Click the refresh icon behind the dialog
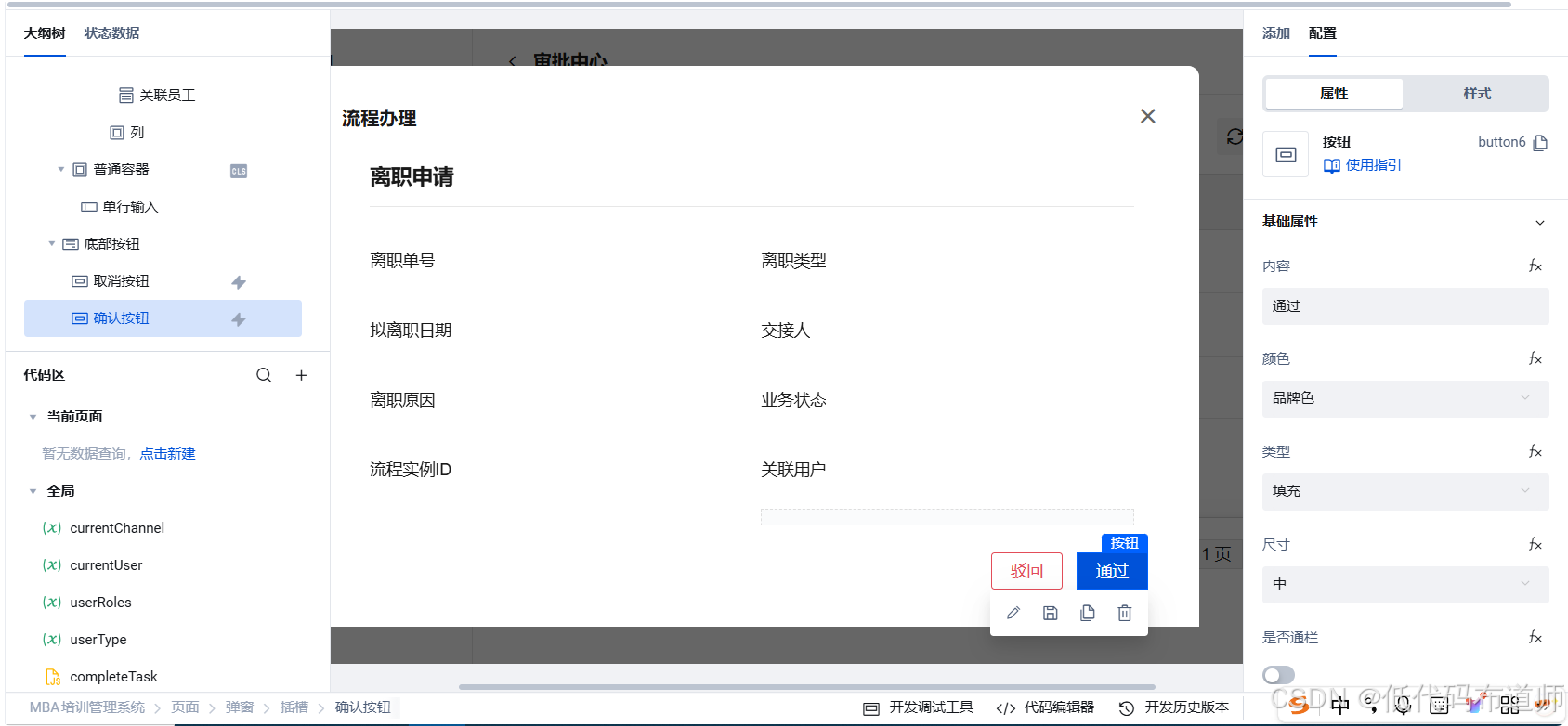Viewport: 1568px width, 726px height. click(1234, 136)
